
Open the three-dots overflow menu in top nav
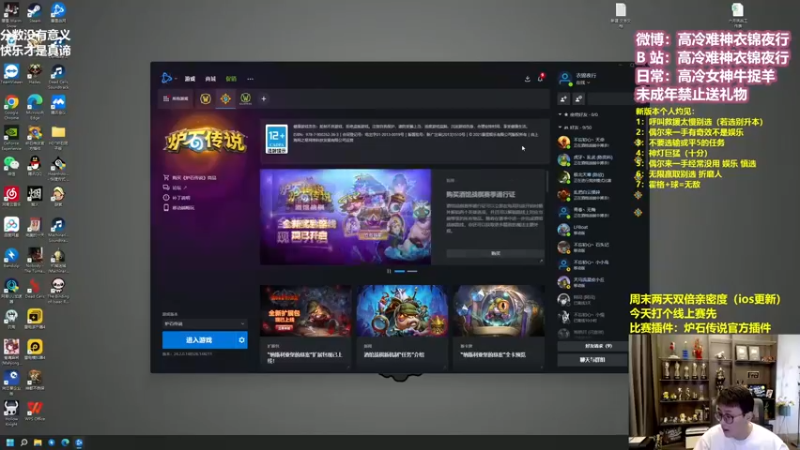click(250, 79)
